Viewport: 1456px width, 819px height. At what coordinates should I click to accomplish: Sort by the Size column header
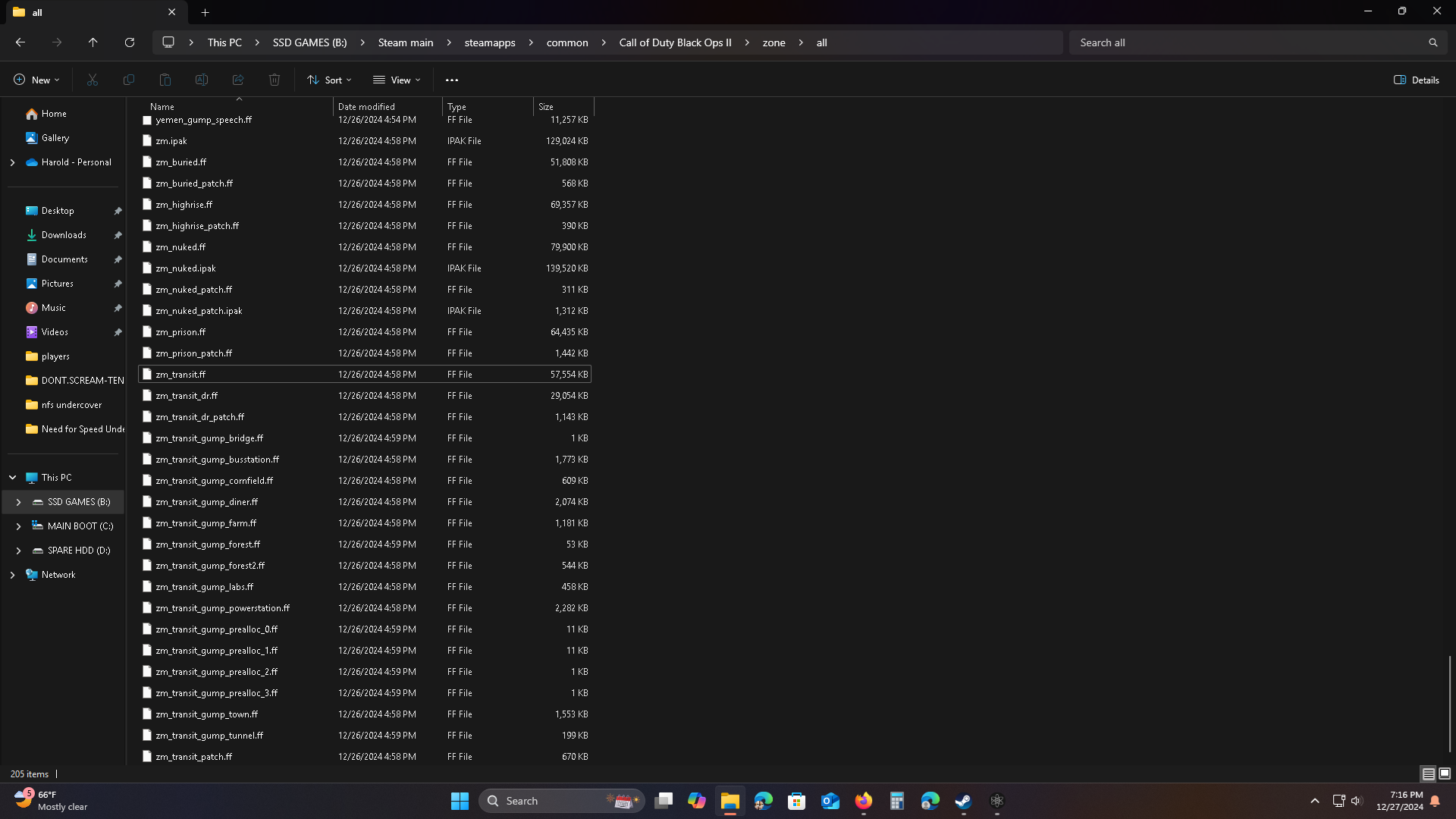[x=563, y=106]
